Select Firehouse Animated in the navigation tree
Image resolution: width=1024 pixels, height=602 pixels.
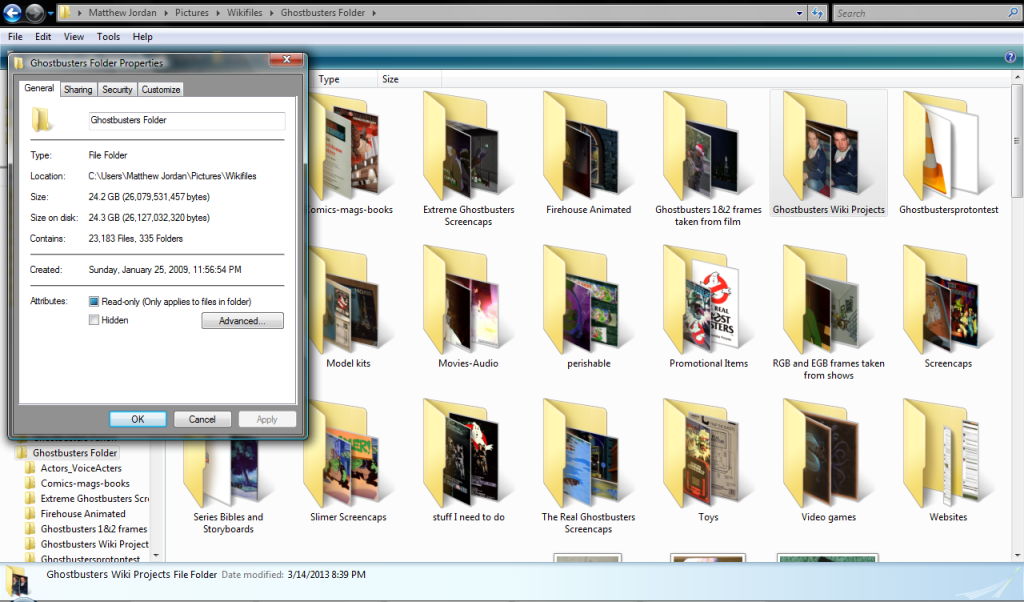[83, 514]
